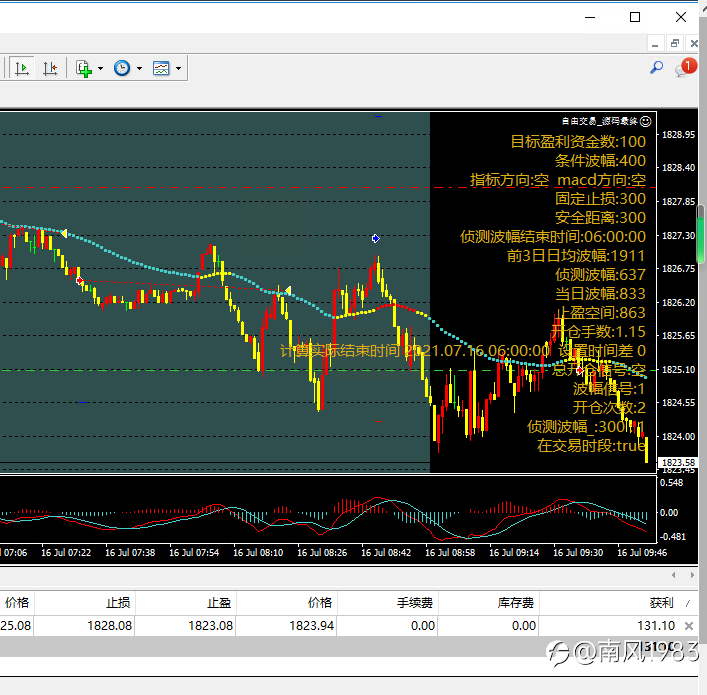Viewport: 707px width, 695px height.
Task: Click yellow left arrow marker near 08:10
Action: 288,290
